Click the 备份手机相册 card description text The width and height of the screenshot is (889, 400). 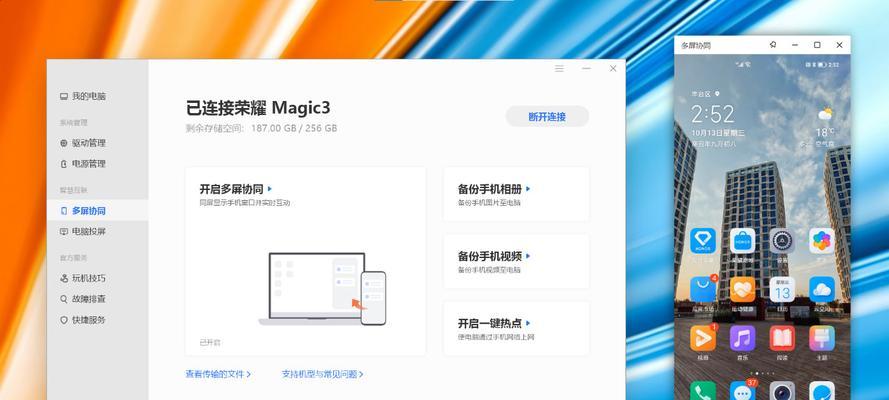(x=489, y=202)
